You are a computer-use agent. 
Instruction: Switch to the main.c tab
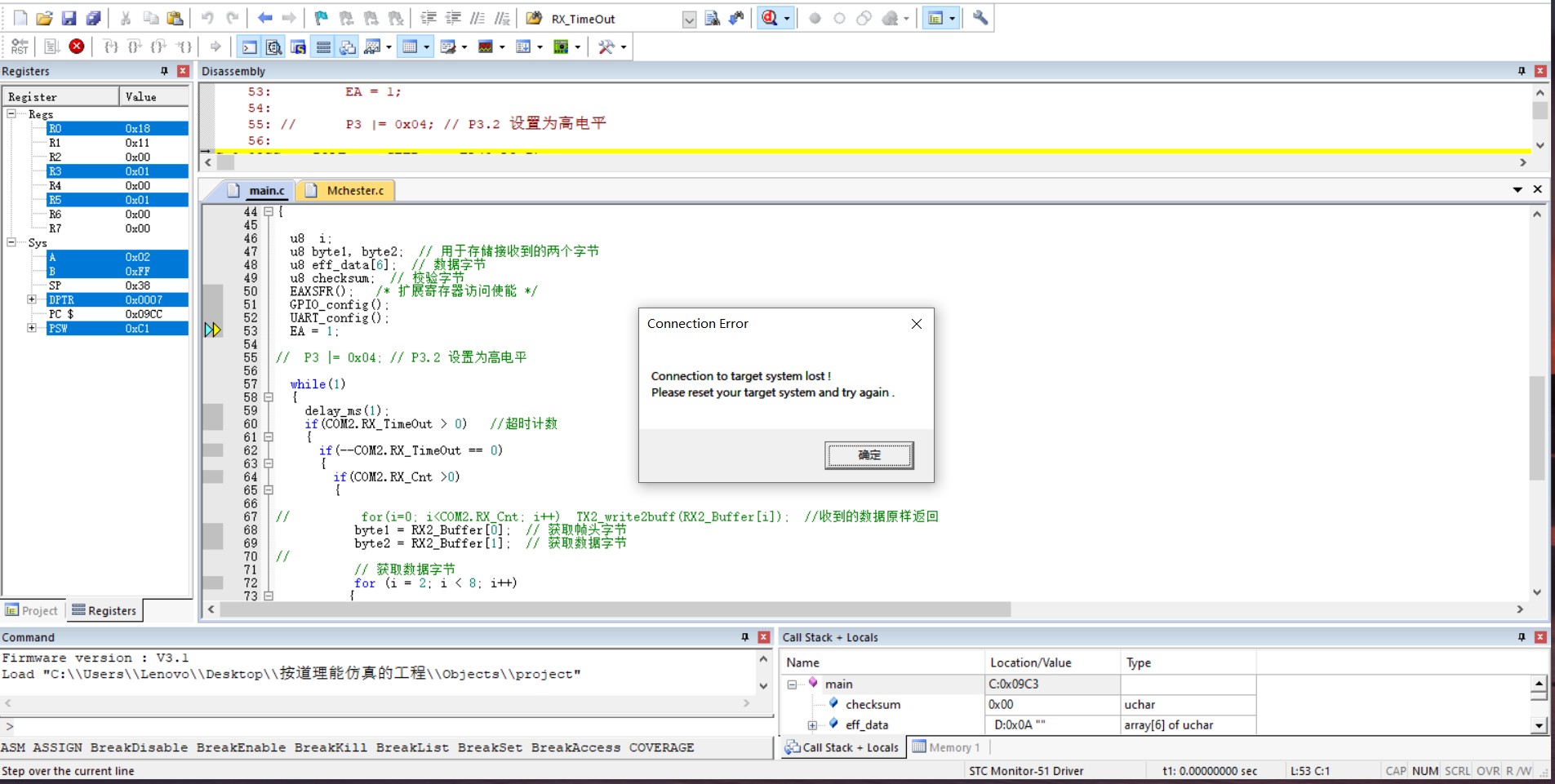pos(266,191)
